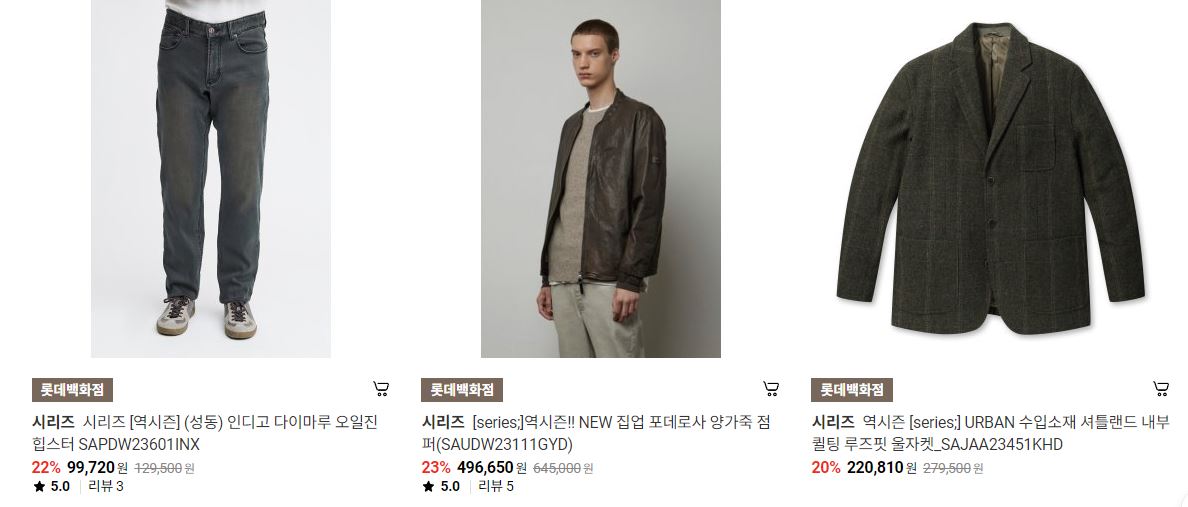Screen dimensions: 1188x507
Task: Click the star rating icon under leather jumper
Action: tap(429, 487)
